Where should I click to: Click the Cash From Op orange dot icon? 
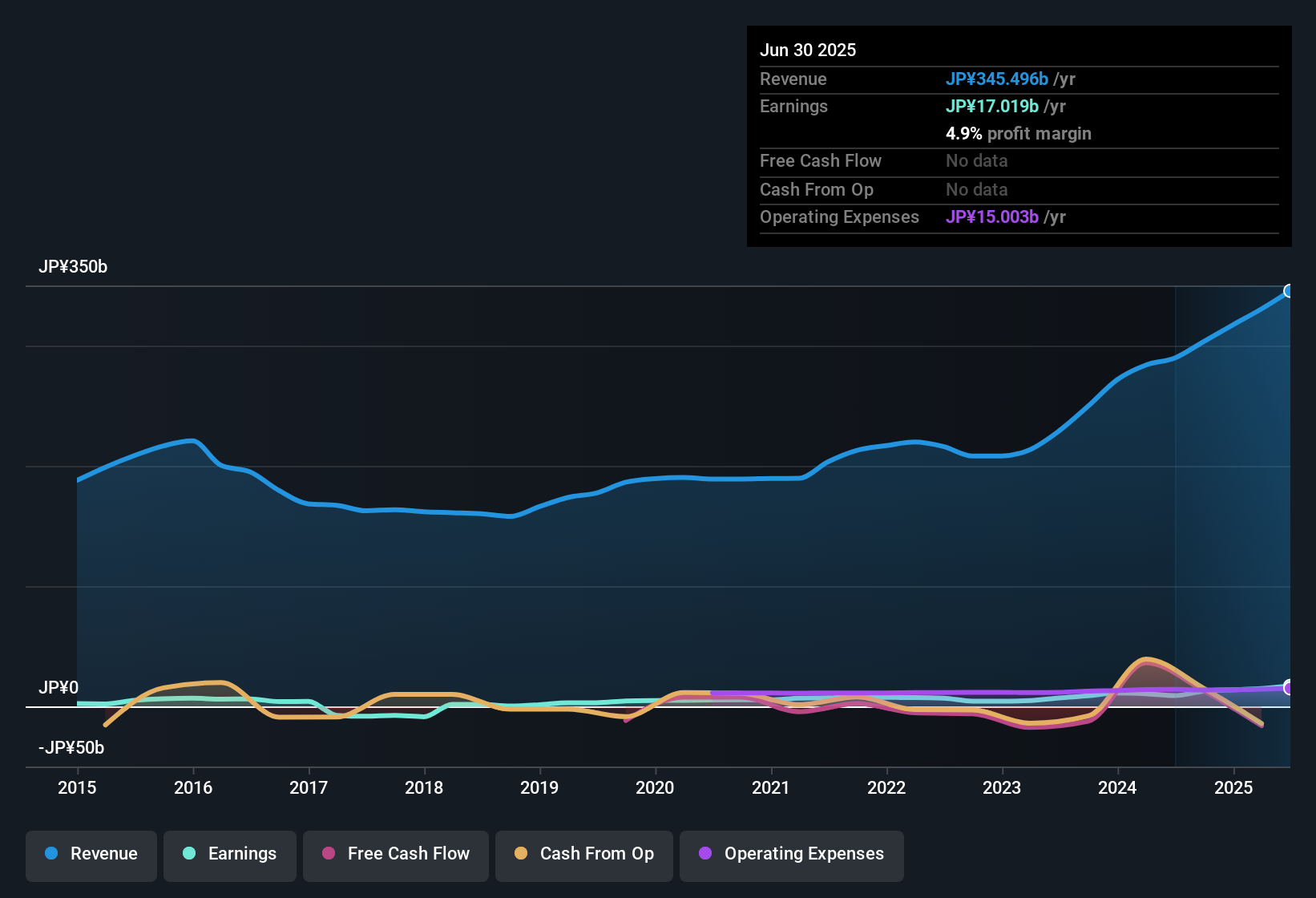(x=520, y=854)
